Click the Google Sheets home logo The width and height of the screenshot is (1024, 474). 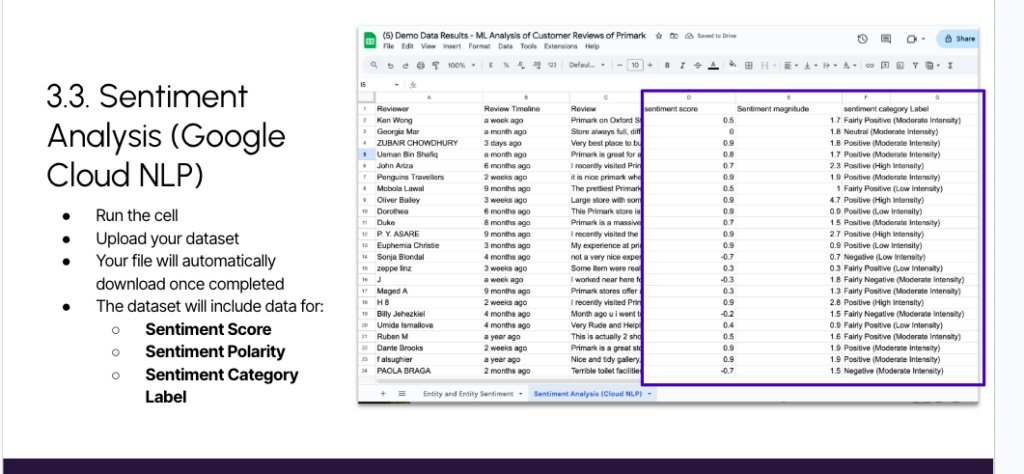(x=370, y=40)
